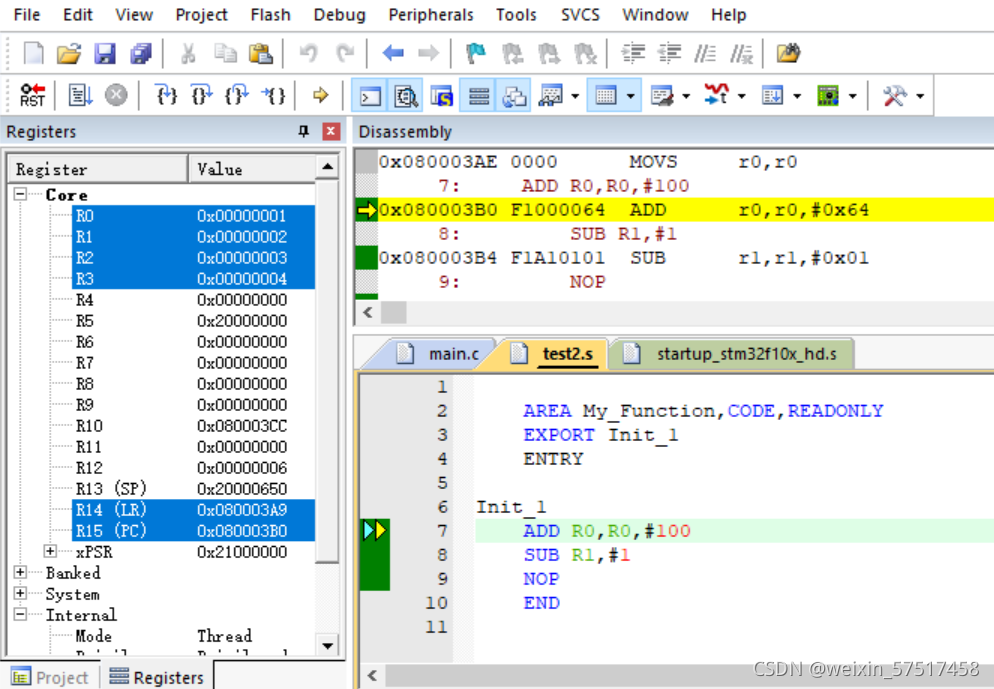
Task: Show next statement yellow arrow
Action: [x=321, y=96]
